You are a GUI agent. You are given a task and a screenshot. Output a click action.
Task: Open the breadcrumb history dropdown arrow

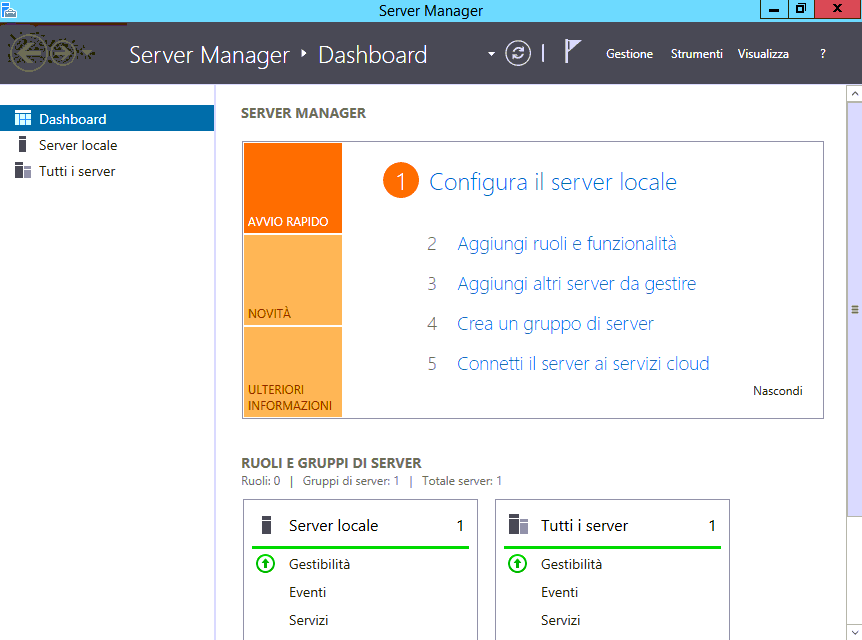pyautogui.click(x=491, y=54)
